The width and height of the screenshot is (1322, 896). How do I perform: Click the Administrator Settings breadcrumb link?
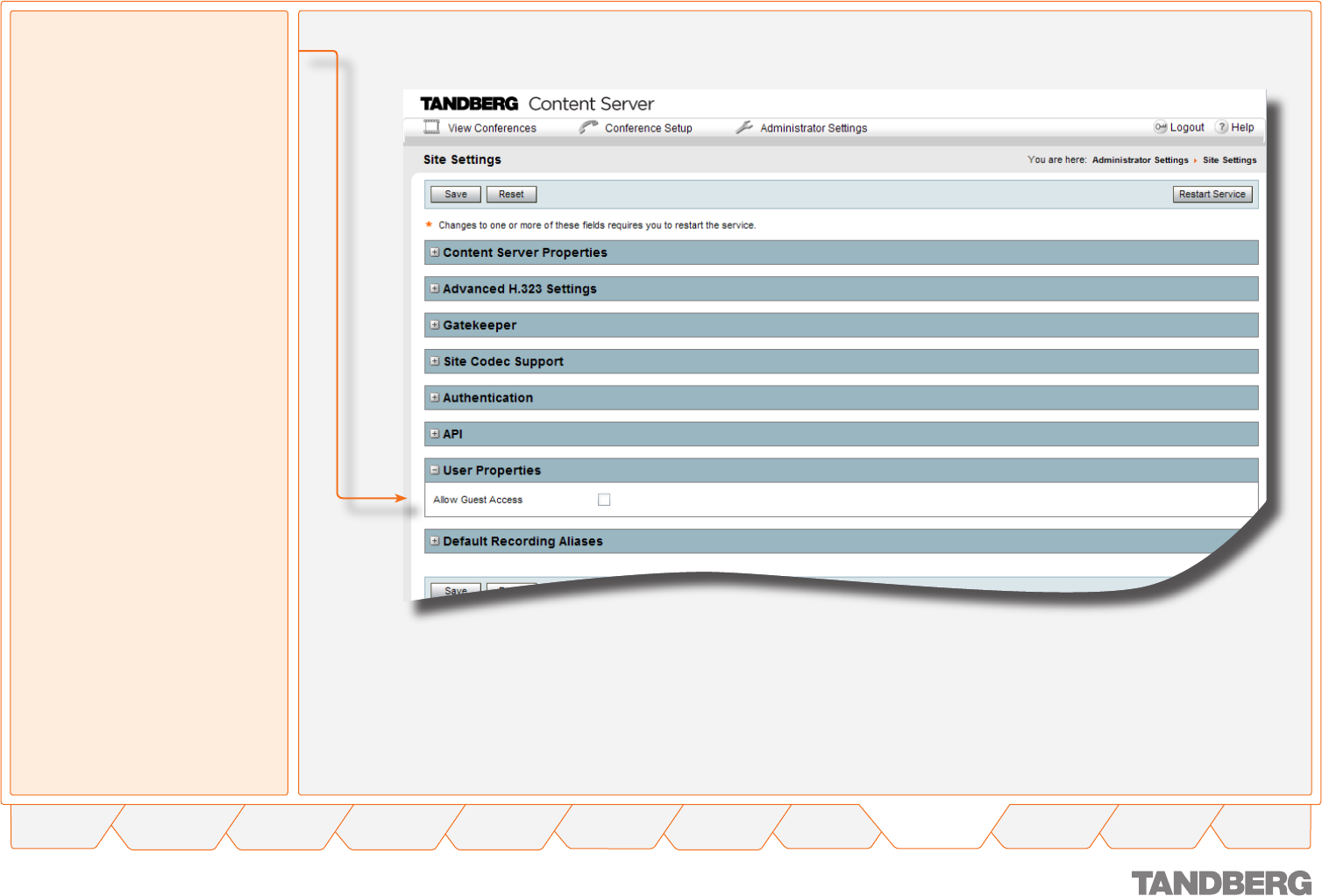[1140, 160]
